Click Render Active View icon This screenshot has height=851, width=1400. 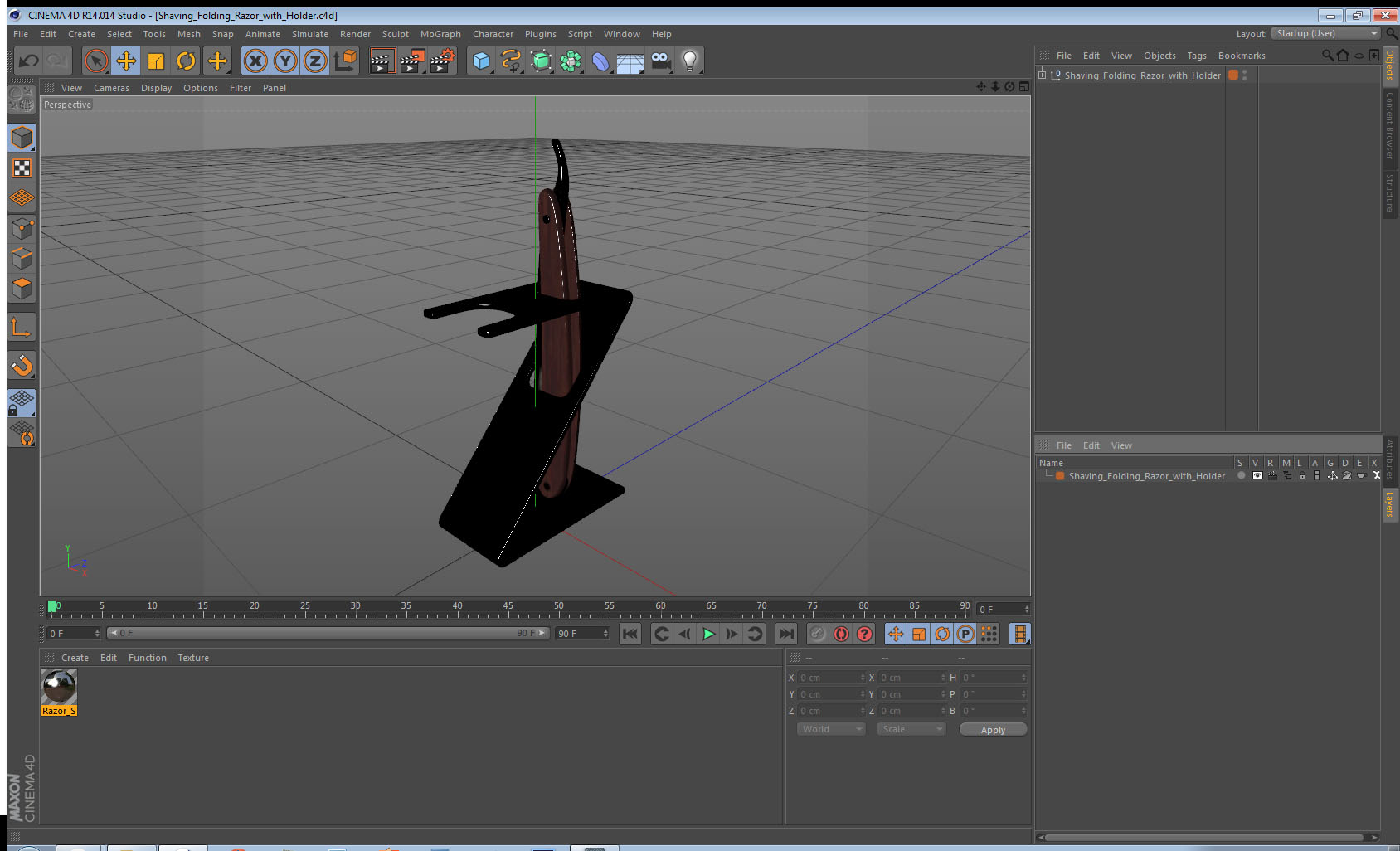(x=382, y=61)
